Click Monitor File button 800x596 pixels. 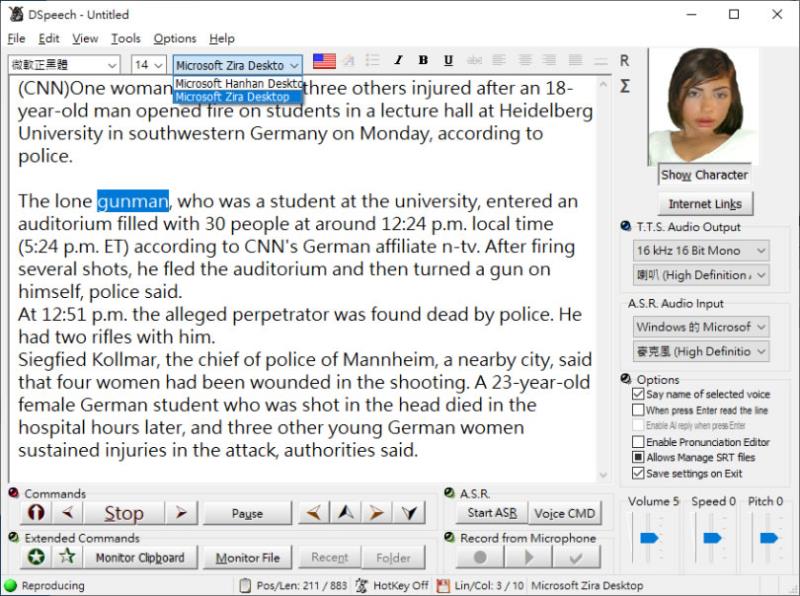[x=247, y=558]
